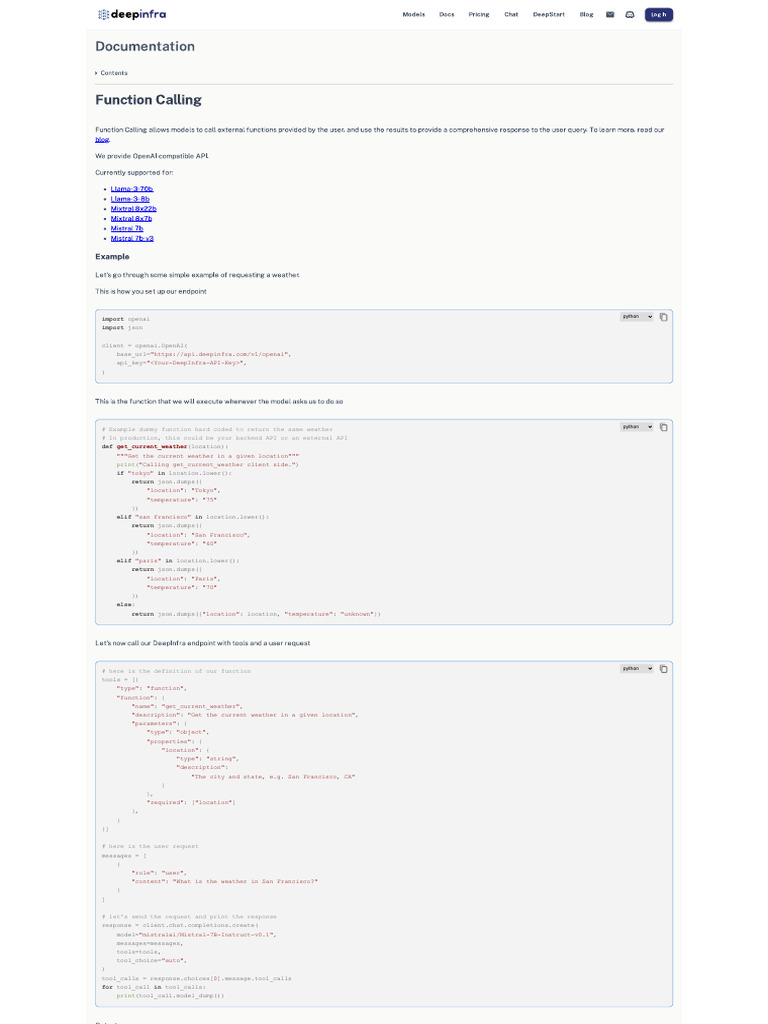Viewport: 768px width, 1024px height.
Task: Click the base_url line in the first code block
Action: pyautogui.click(x=204, y=354)
